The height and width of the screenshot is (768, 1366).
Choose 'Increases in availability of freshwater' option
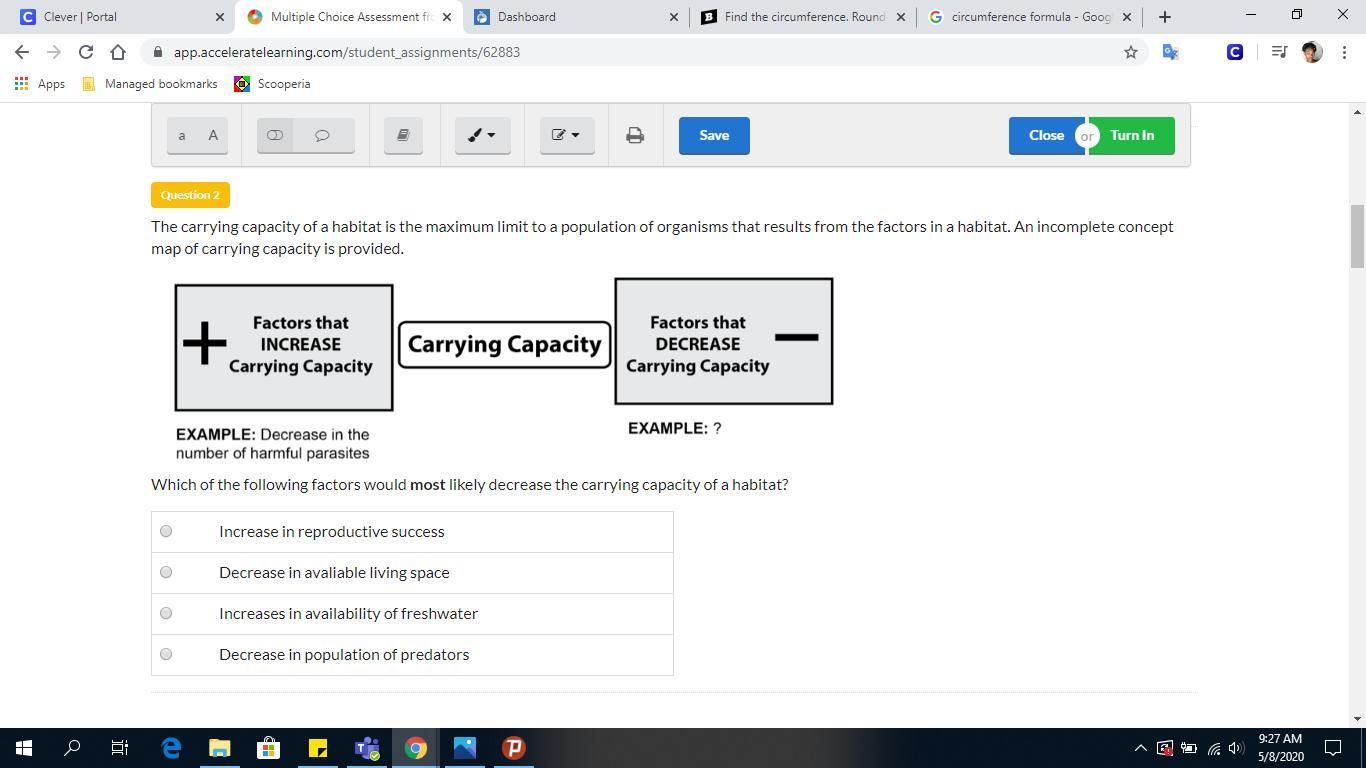point(166,613)
